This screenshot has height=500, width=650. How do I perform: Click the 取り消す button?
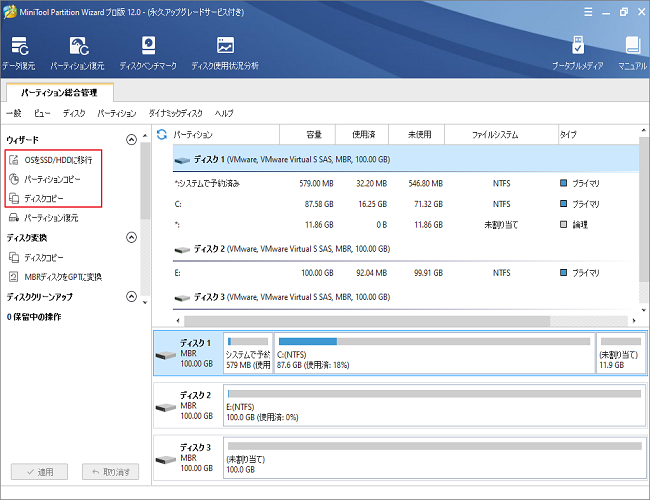(110, 472)
